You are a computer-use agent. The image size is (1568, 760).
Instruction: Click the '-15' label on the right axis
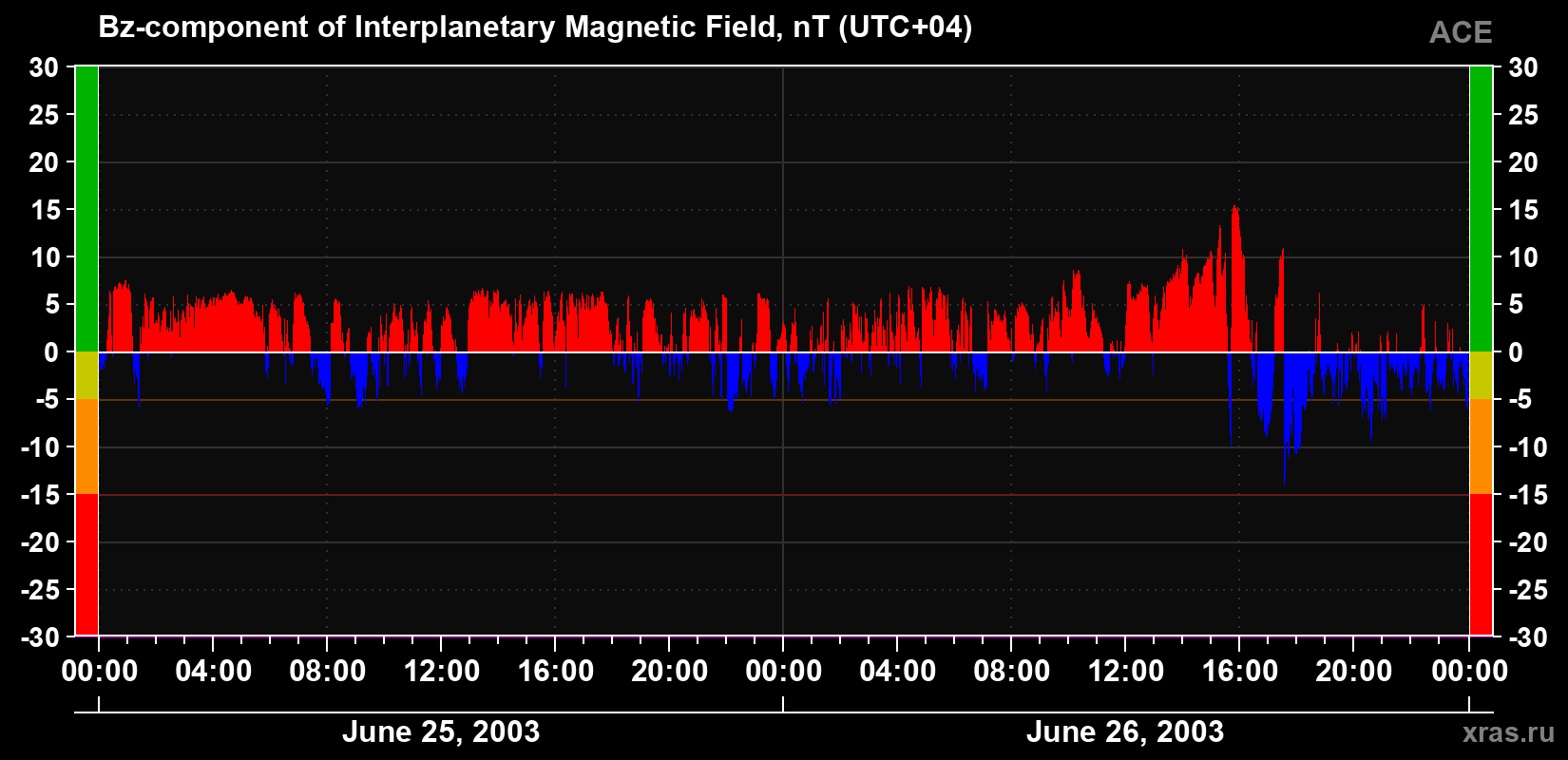1528,495
